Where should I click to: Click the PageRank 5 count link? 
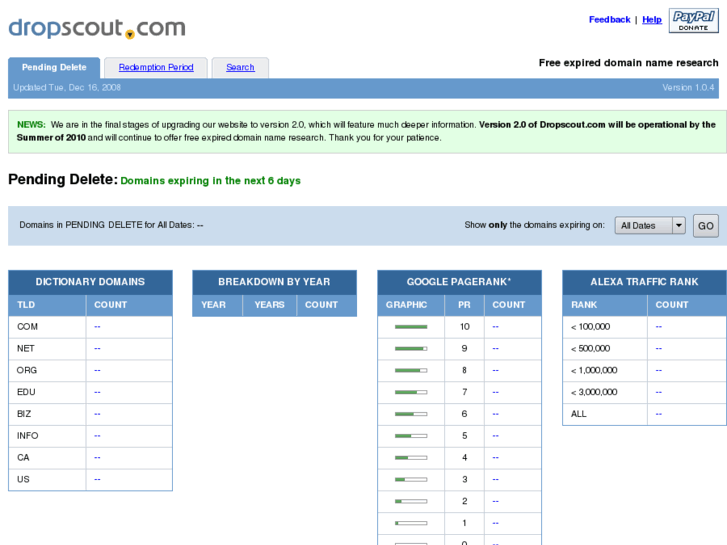click(x=496, y=436)
